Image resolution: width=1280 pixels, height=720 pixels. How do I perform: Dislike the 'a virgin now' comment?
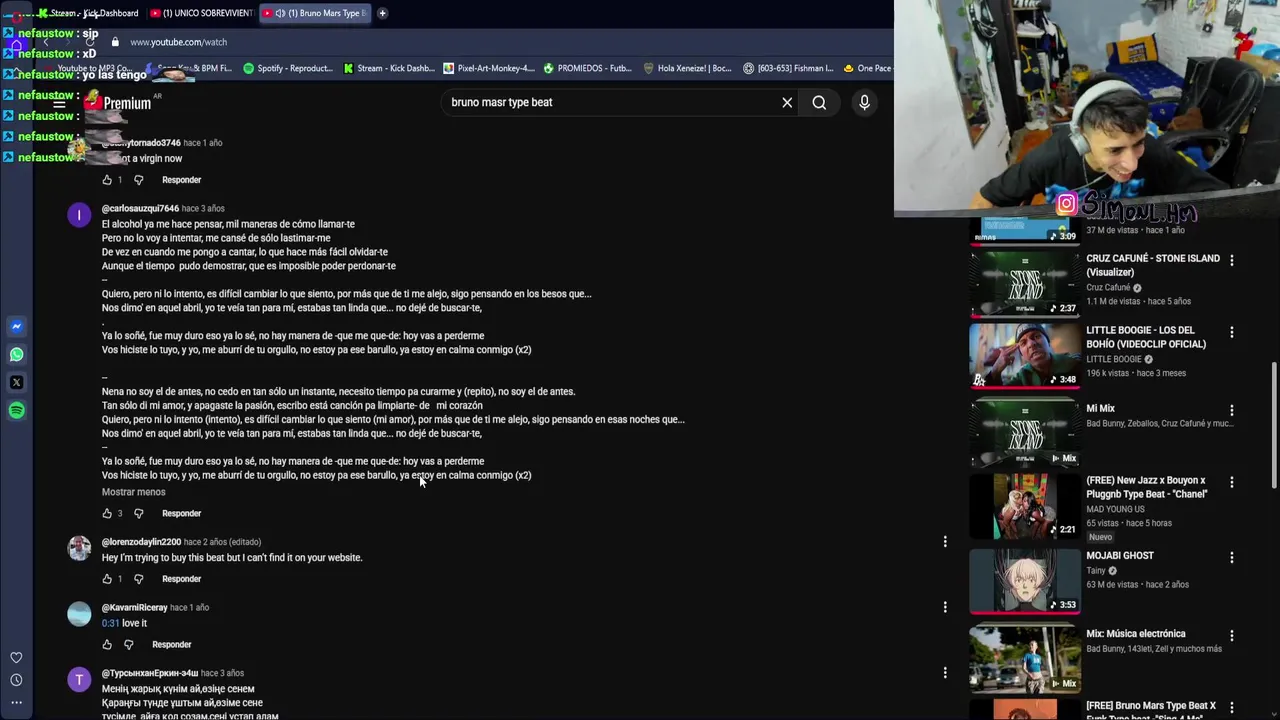pos(138,180)
